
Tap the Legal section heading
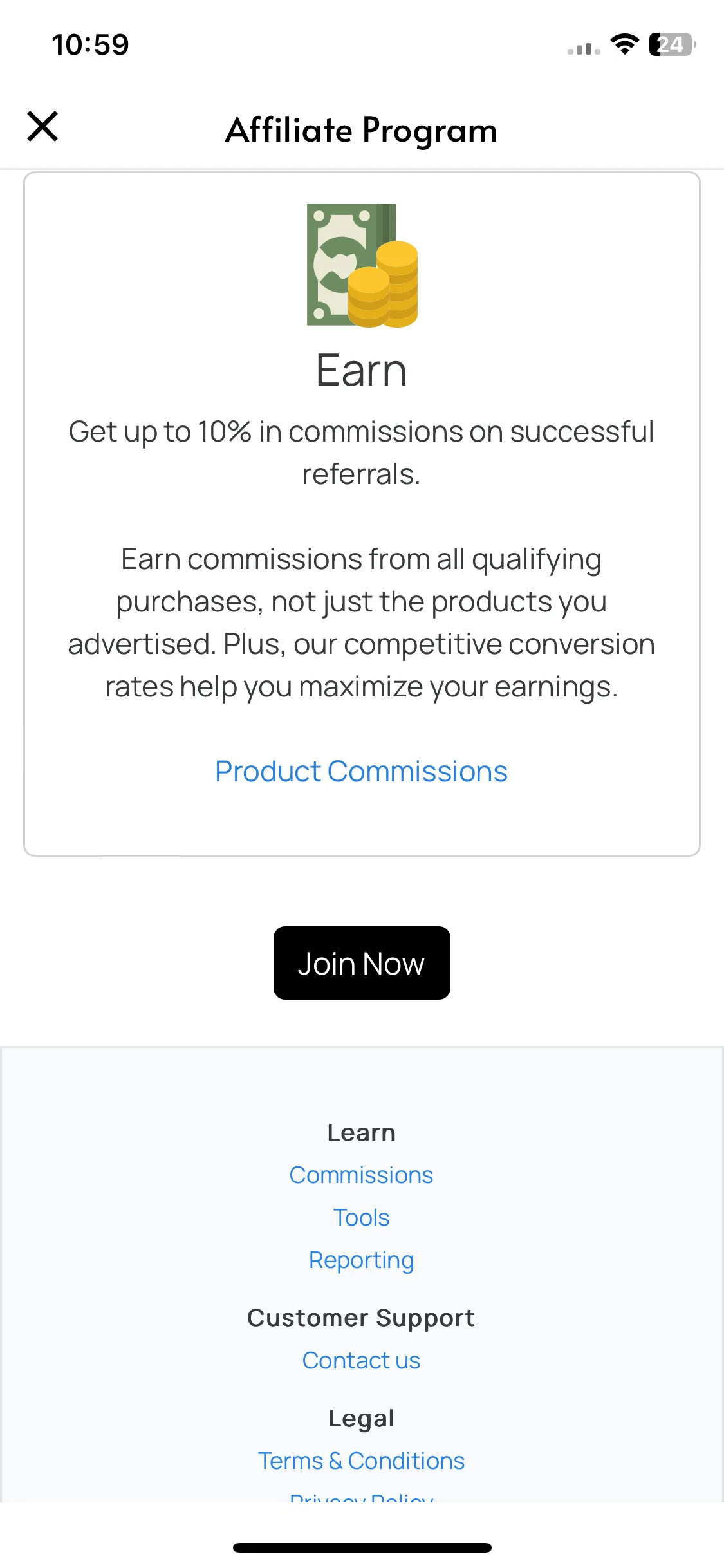tap(362, 1418)
